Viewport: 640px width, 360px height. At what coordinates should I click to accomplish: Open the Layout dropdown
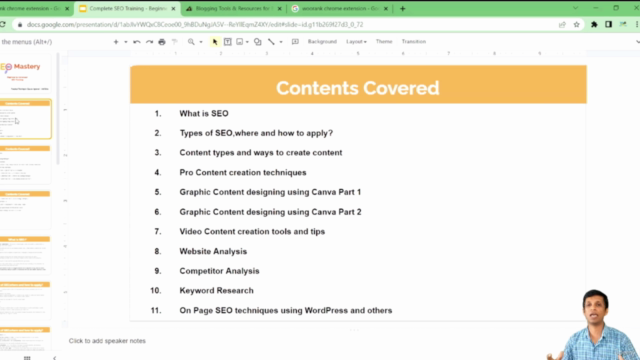(356, 42)
